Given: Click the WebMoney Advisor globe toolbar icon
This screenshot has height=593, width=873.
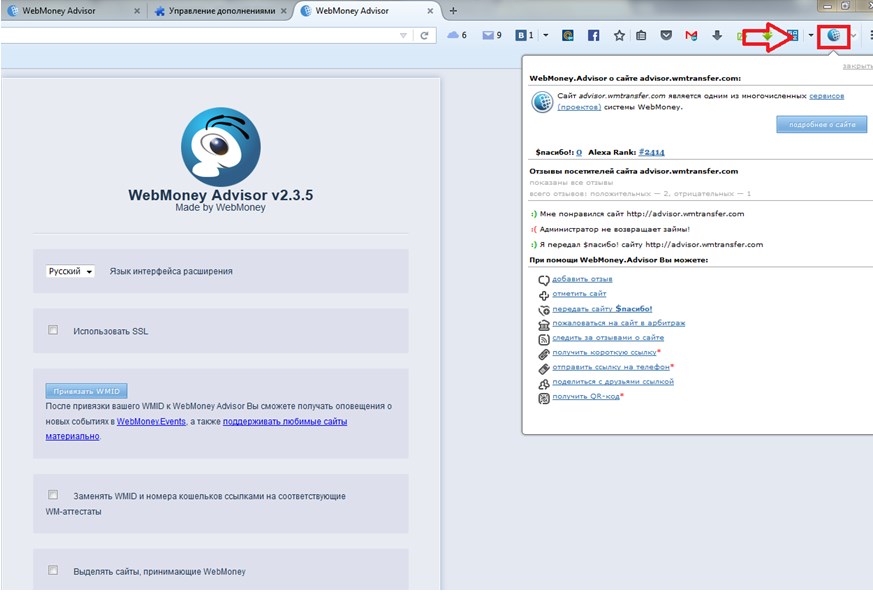Looking at the screenshot, I should 834,36.
